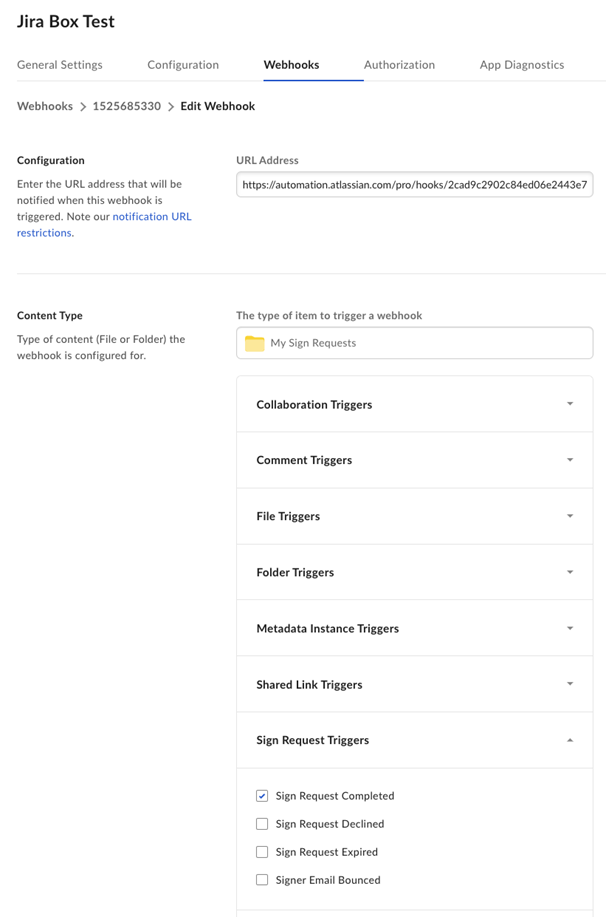This screenshot has width=606, height=917.
Task: Expand Collaboration Triggers with its arrow
Action: (570, 404)
